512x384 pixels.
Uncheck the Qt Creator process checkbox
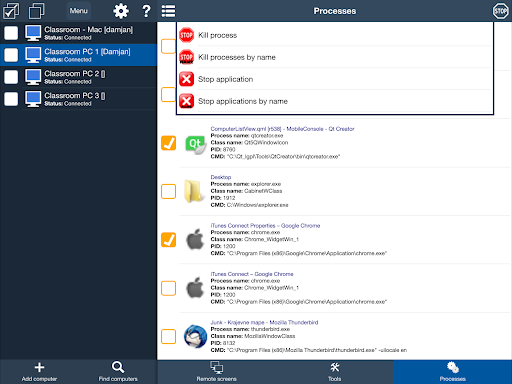pyautogui.click(x=168, y=143)
